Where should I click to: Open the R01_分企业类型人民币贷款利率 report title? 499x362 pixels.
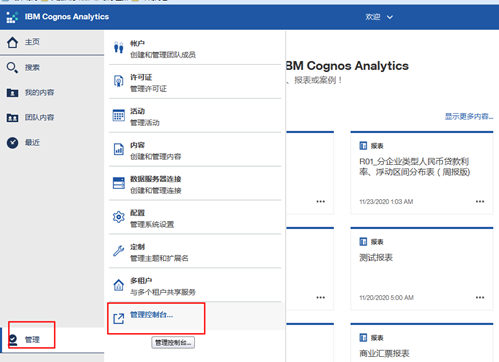coord(414,167)
